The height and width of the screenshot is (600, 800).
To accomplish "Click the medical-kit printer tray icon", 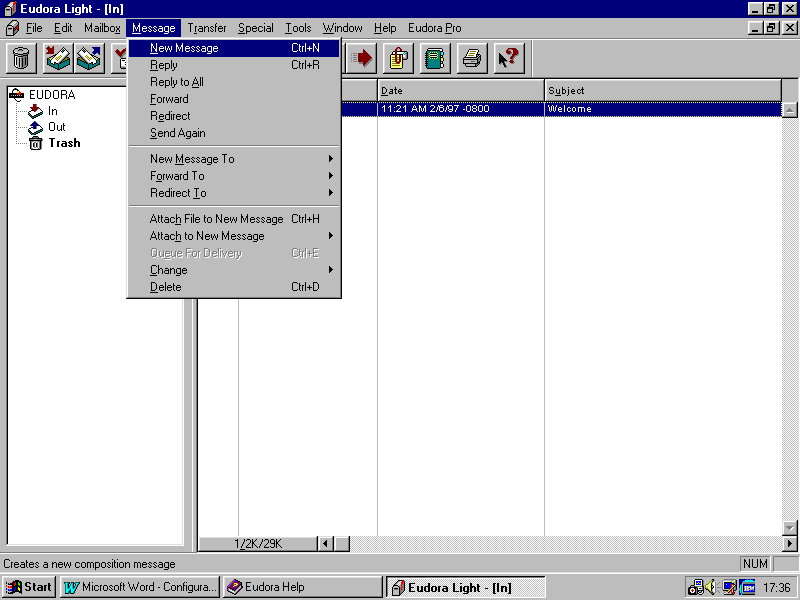I will [x=695, y=587].
